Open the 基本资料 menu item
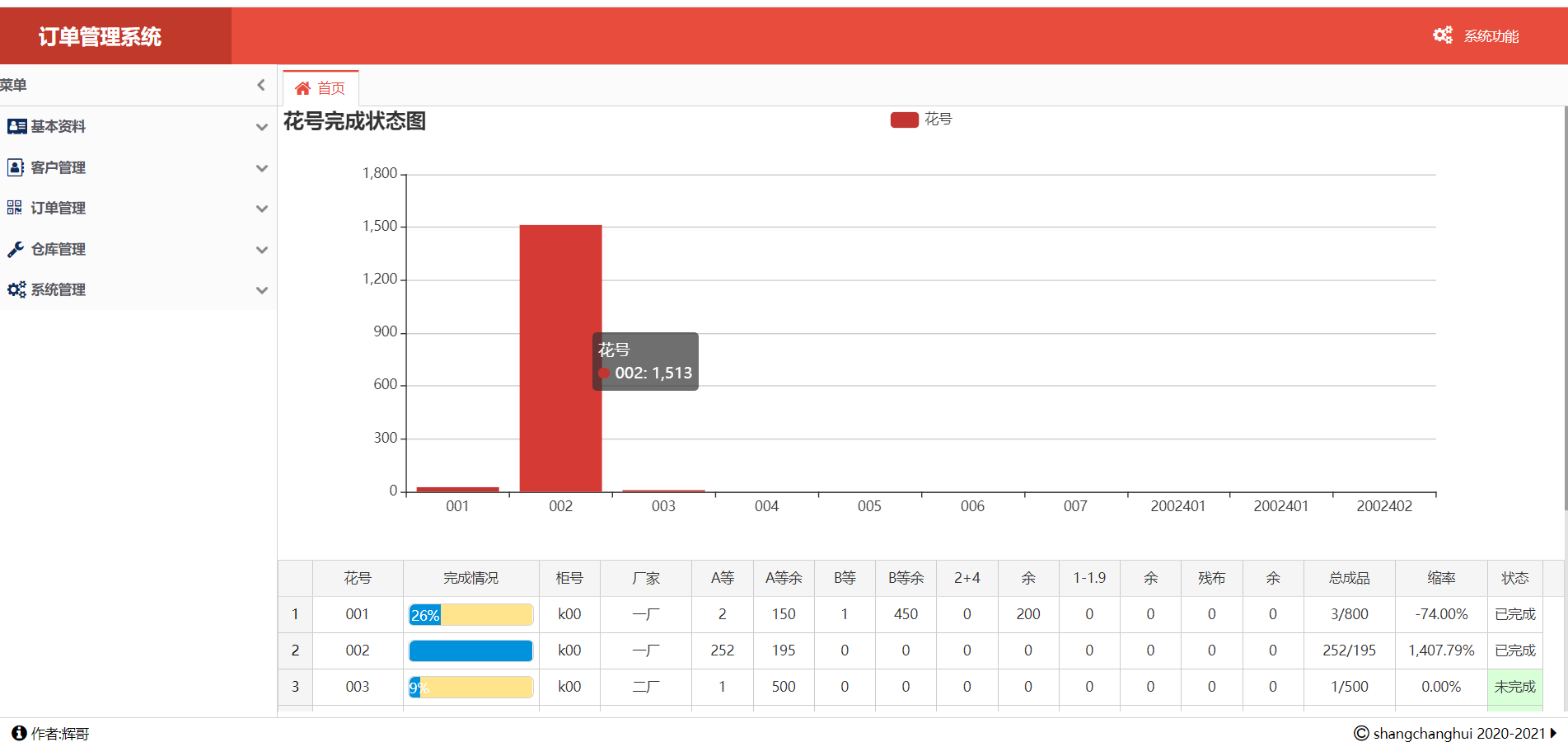 pos(138,126)
